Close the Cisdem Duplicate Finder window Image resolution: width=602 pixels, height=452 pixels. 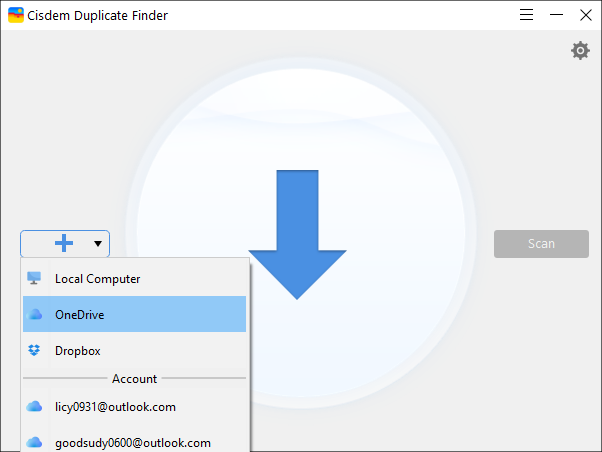(x=585, y=15)
